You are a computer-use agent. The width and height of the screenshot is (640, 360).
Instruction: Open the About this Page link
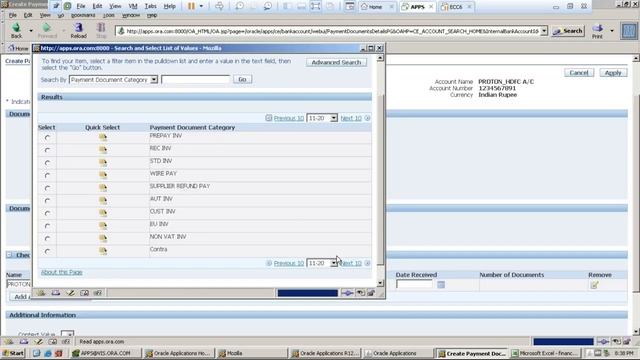(x=62, y=272)
